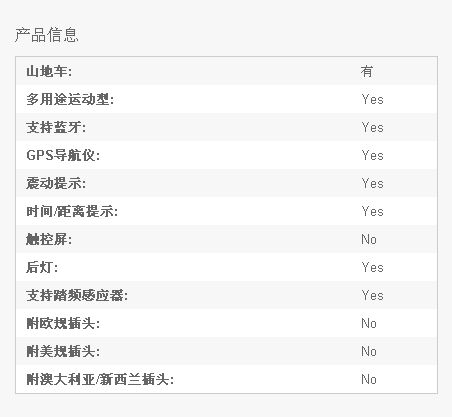Click the 产品信息 heading
This screenshot has height=417, width=452.
click(x=47, y=35)
